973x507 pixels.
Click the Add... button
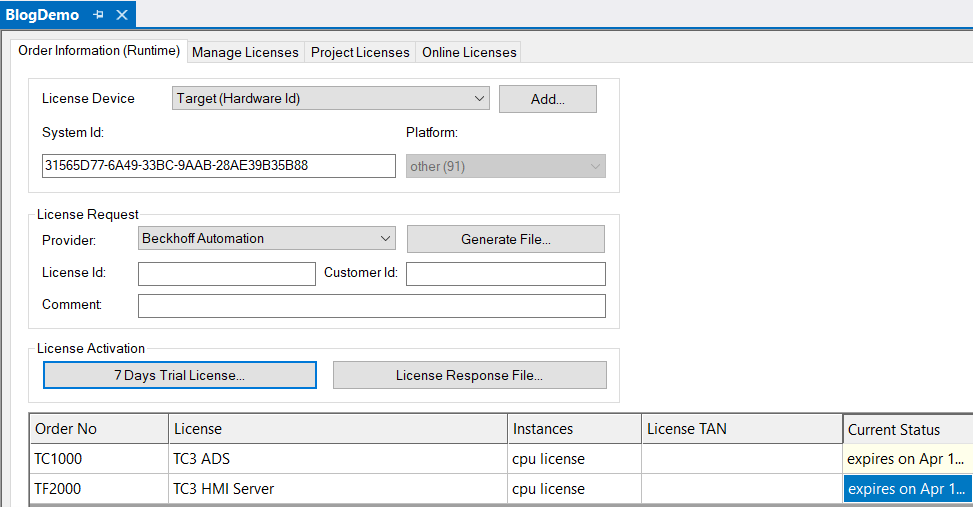[548, 99]
